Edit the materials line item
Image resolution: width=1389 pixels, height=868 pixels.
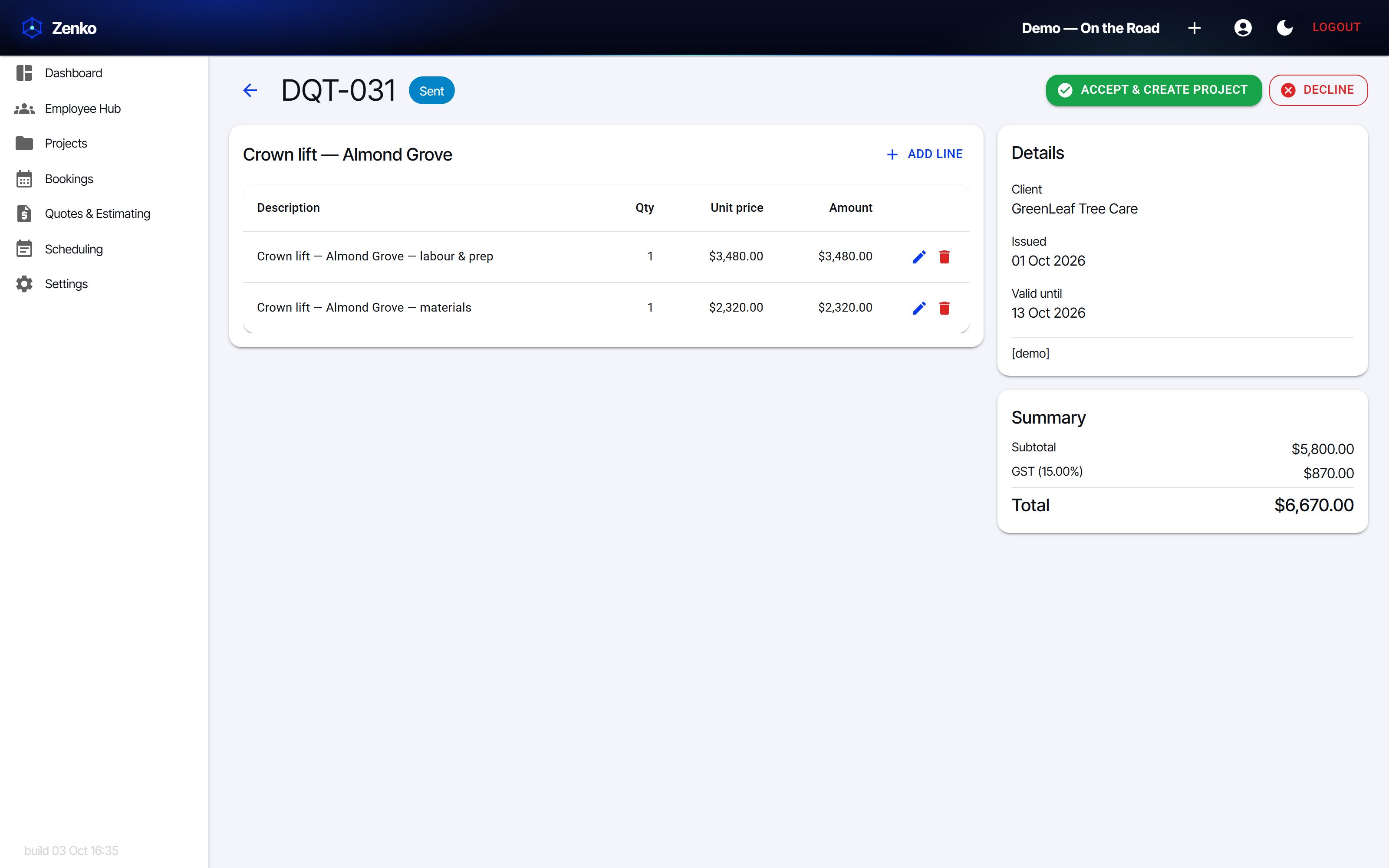[919, 308]
